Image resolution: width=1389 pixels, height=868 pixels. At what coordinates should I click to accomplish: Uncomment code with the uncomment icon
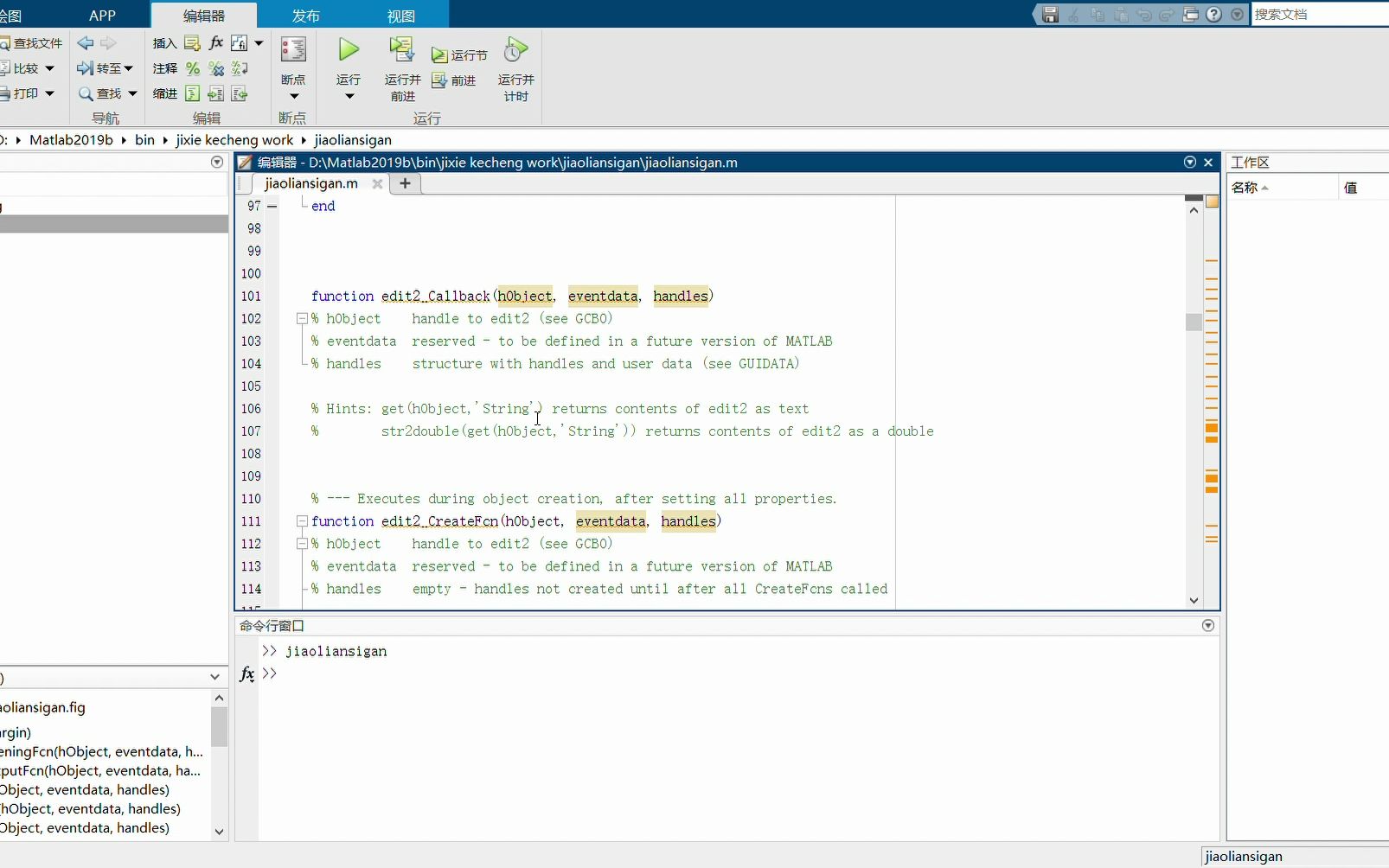tap(215, 69)
